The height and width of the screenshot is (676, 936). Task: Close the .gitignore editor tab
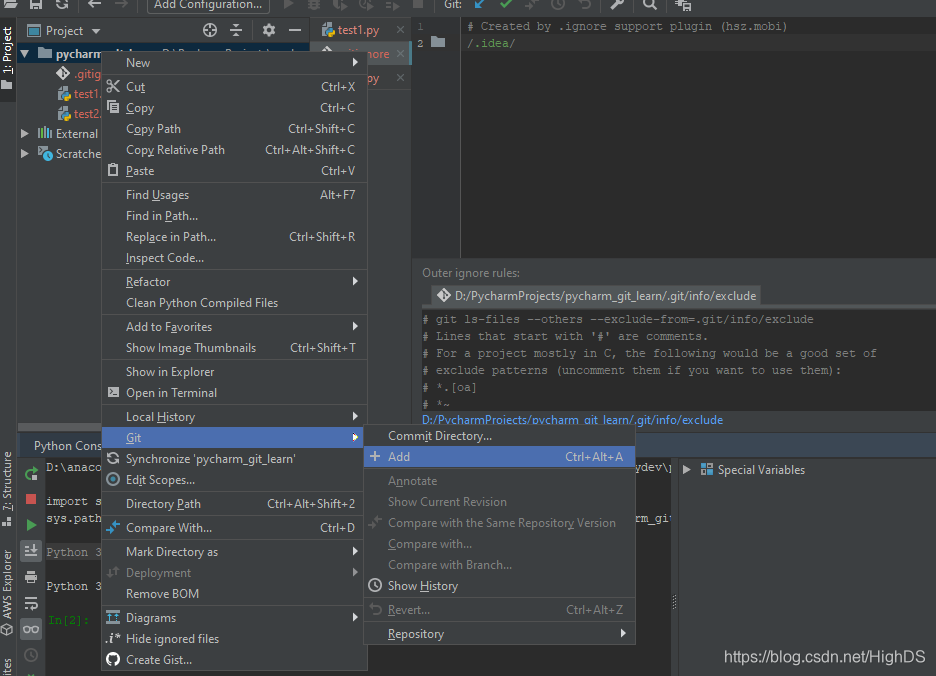pos(400,53)
